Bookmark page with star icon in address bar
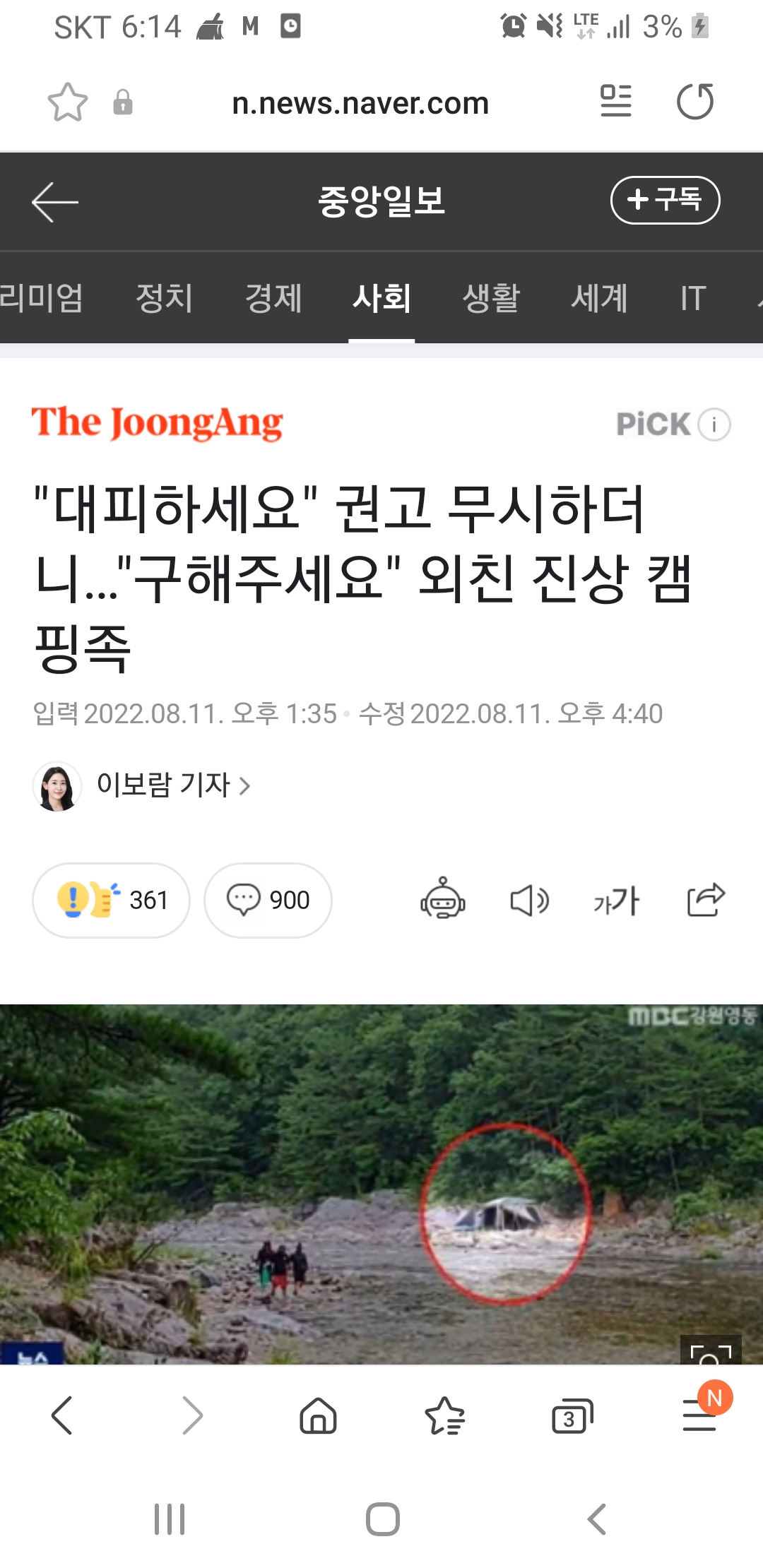Viewport: 763px width, 1568px height. pos(68,103)
